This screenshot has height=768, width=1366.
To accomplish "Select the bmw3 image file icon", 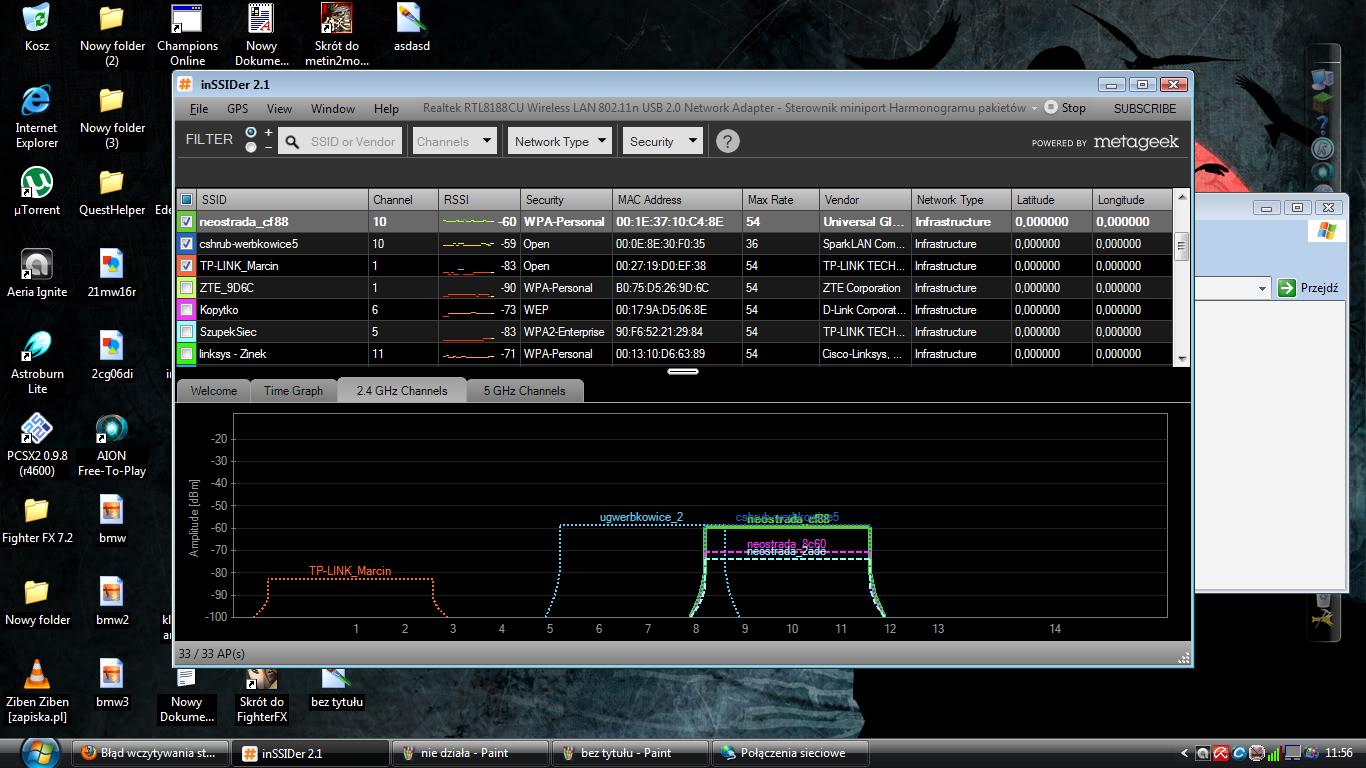I will coord(112,683).
